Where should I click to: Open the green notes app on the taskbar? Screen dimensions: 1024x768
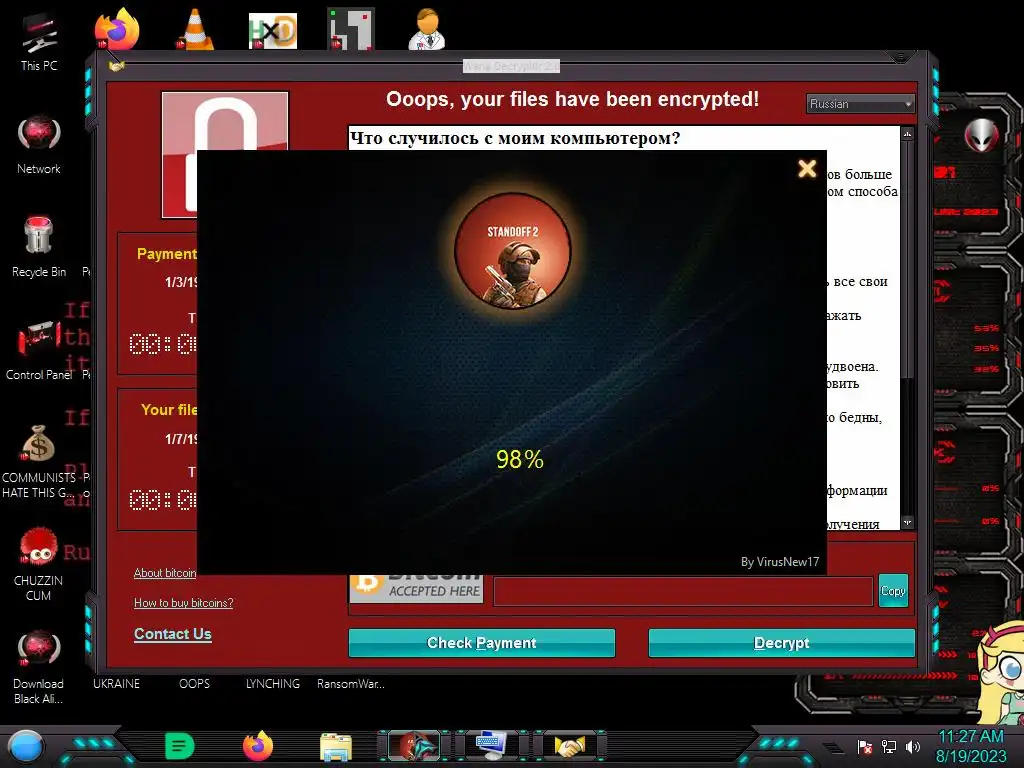[180, 746]
